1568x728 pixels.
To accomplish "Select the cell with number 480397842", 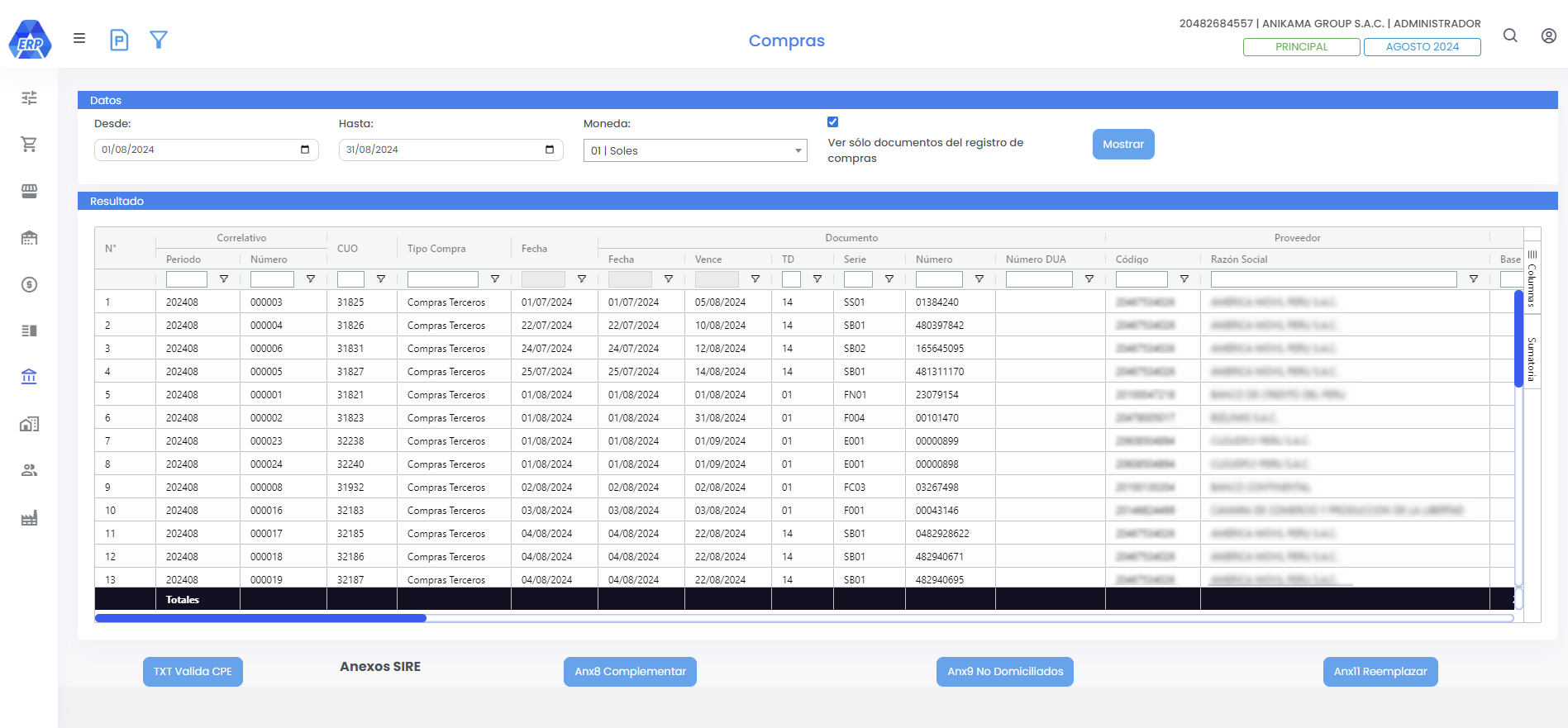I will click(x=951, y=326).
